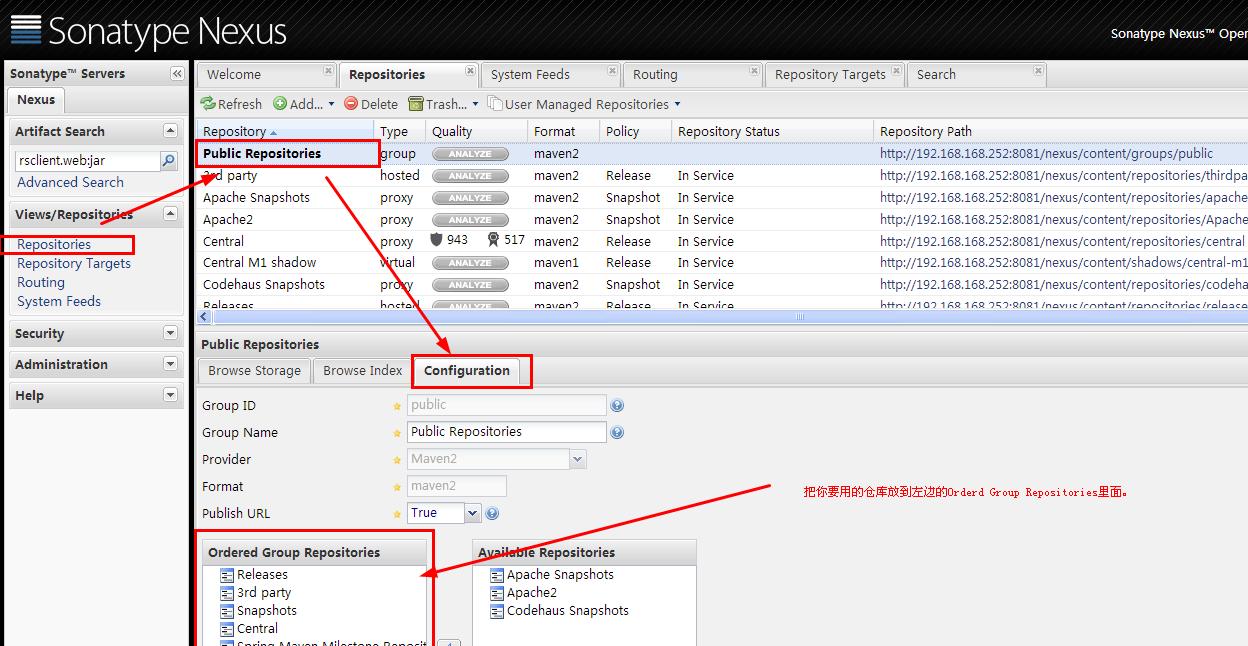The image size is (1248, 646).
Task: Collapse the Views/Repositories section
Action: coord(170,214)
